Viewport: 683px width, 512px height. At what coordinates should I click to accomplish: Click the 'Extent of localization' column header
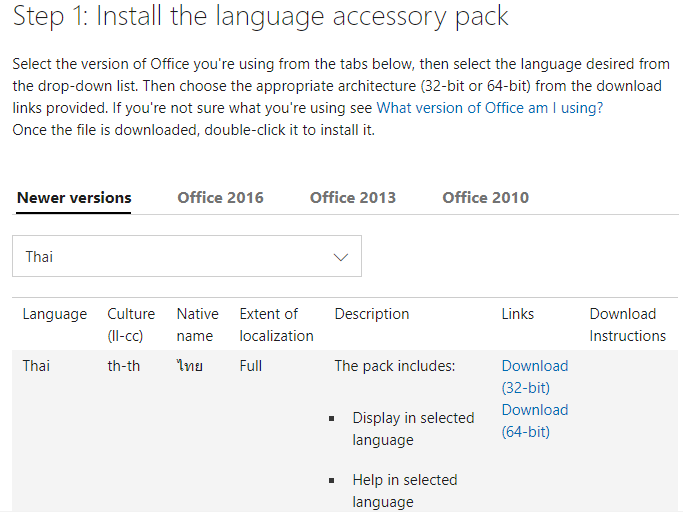[x=276, y=325]
